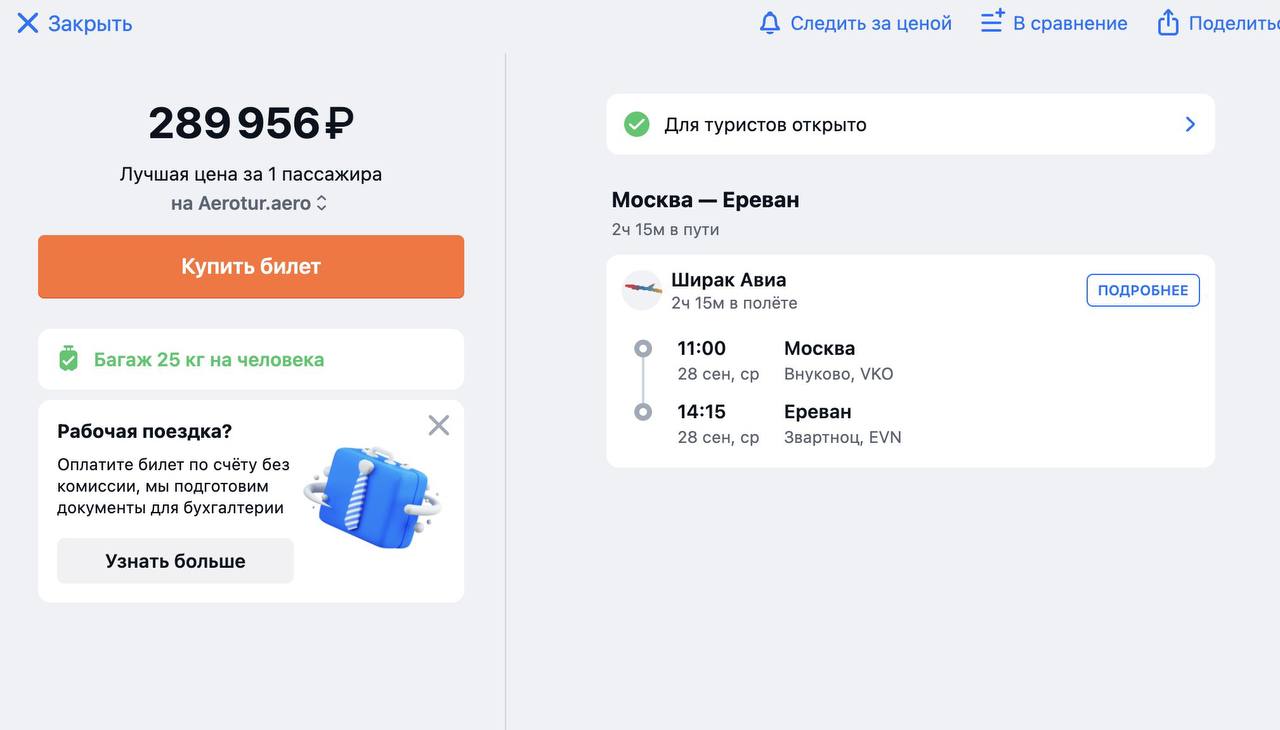
Task: Click the 289 956 ₽ price text
Action: click(x=250, y=123)
